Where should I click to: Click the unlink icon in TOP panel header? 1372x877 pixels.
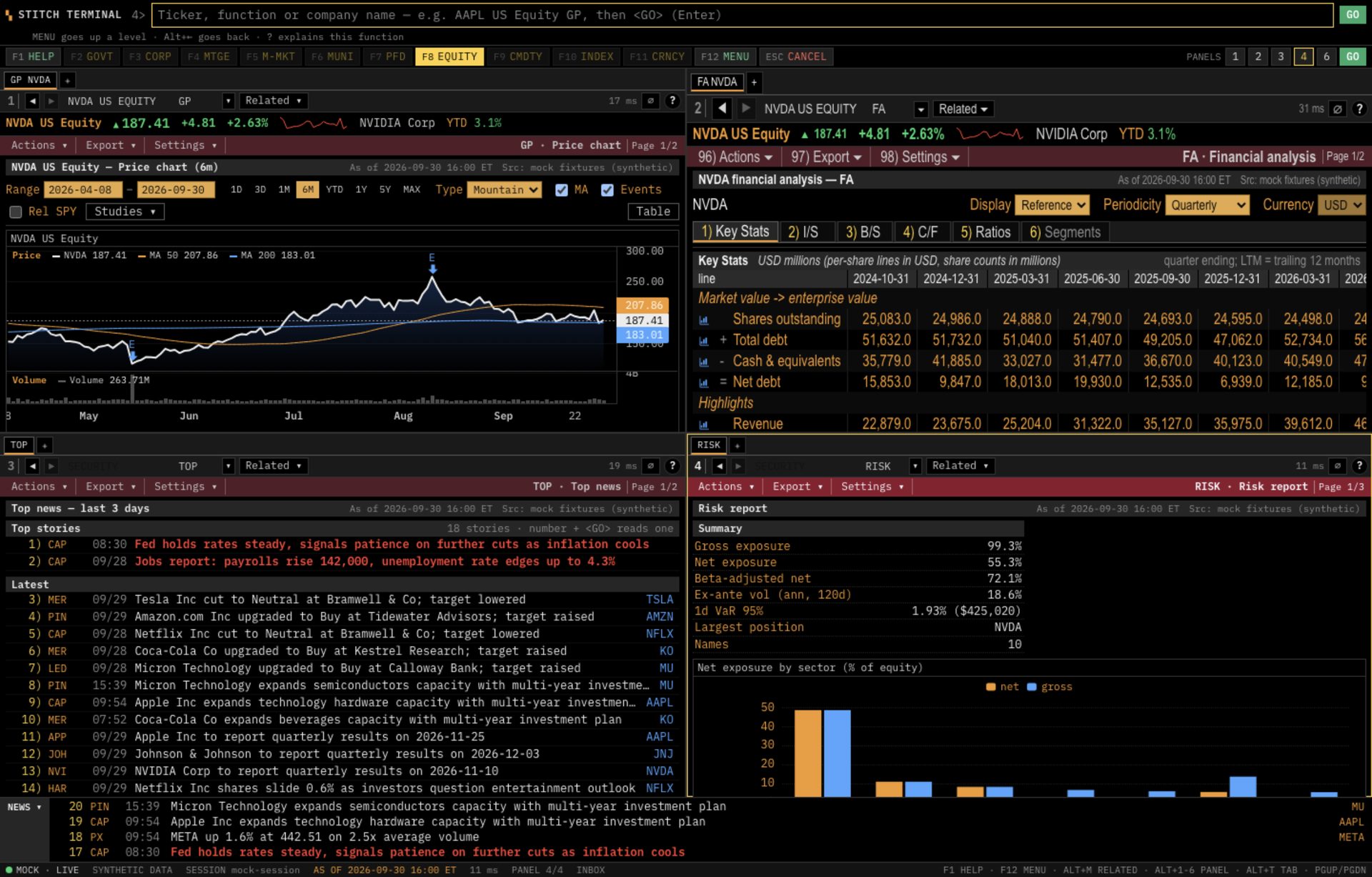pos(650,466)
